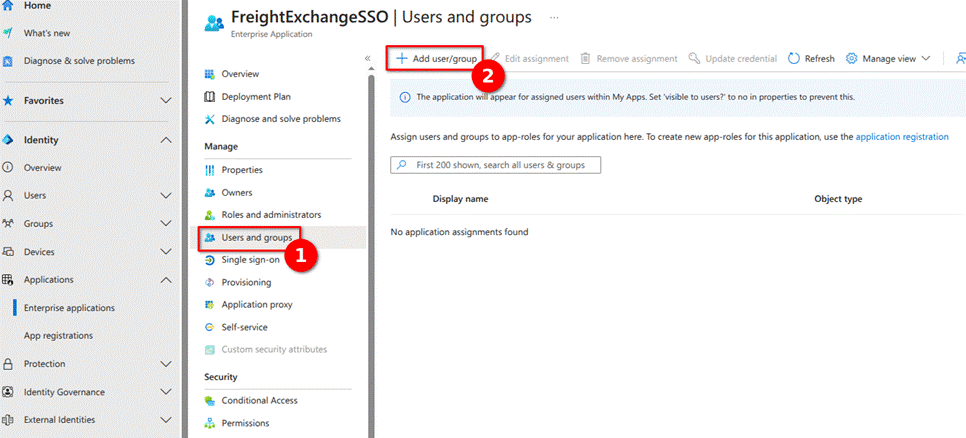Collapse the Applications section chevron
966x438 pixels.
click(x=165, y=280)
